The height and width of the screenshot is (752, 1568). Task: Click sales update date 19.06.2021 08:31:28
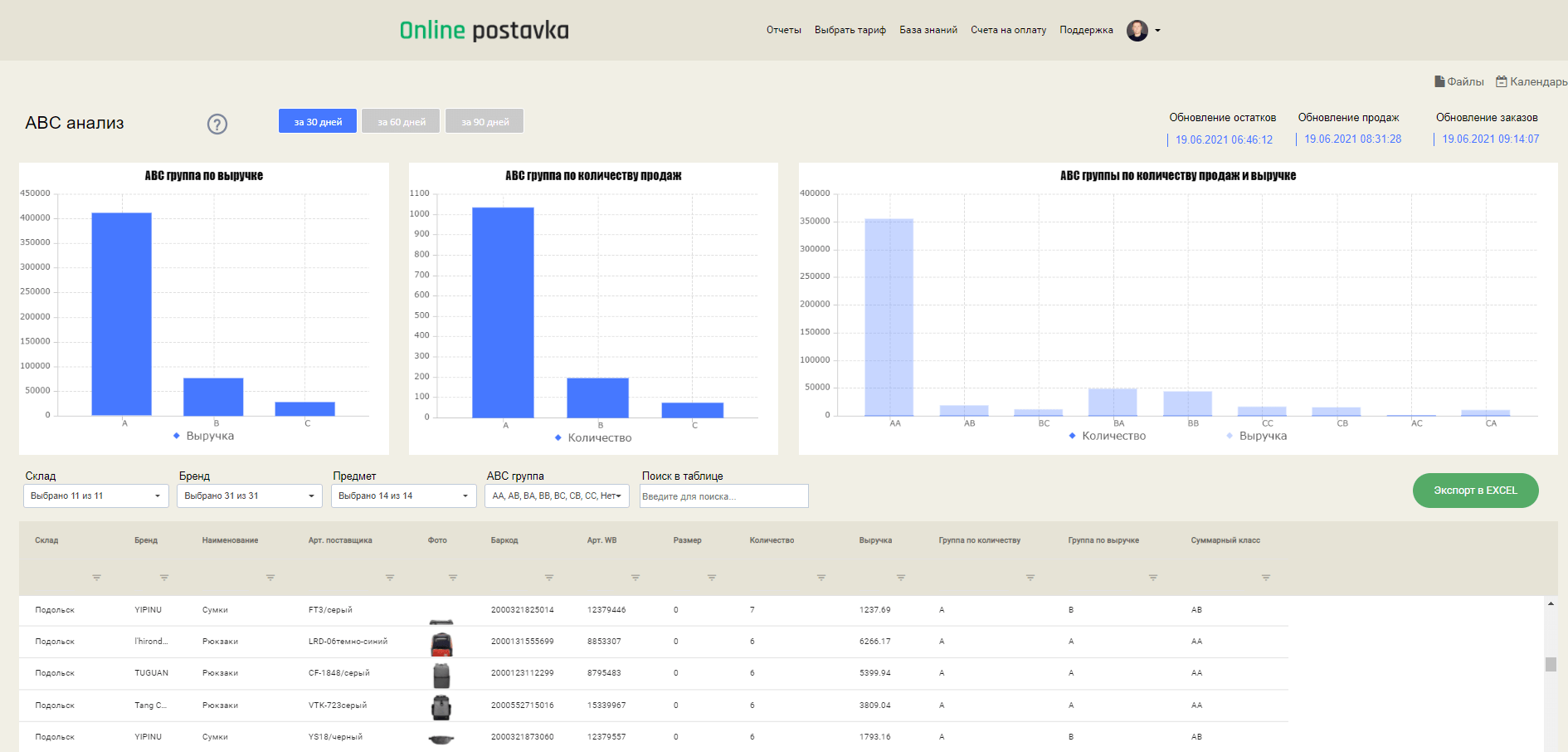point(1353,139)
